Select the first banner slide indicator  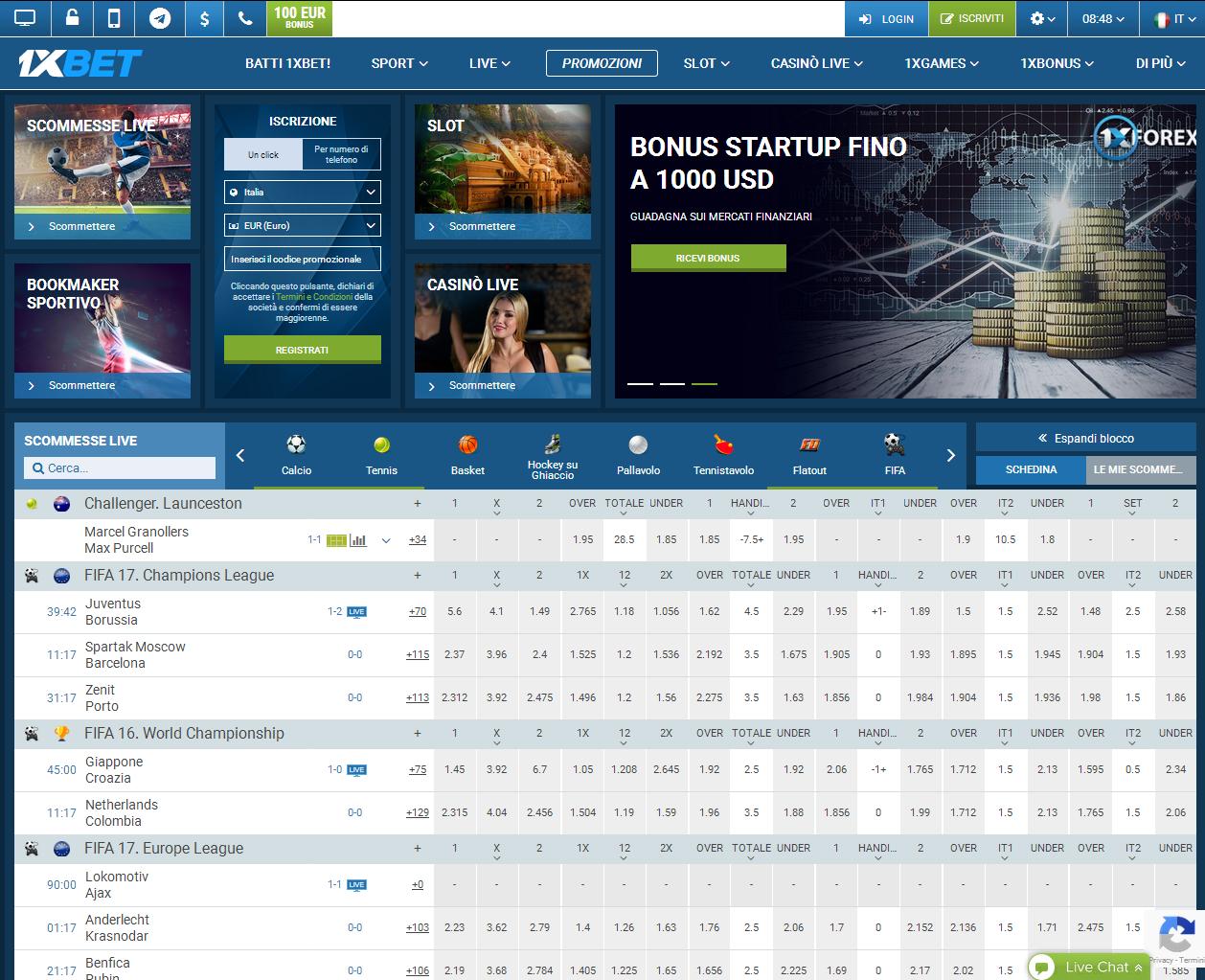coord(640,383)
